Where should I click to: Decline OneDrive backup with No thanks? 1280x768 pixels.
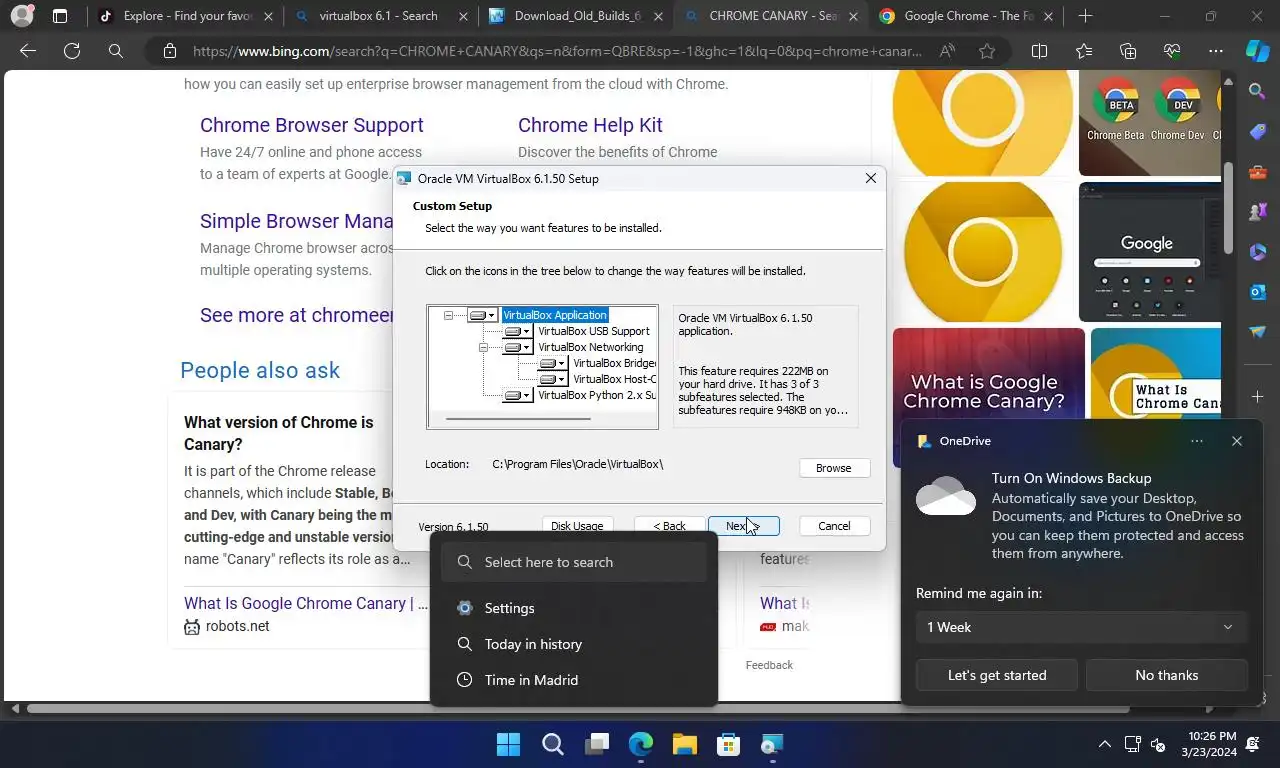click(x=1167, y=675)
